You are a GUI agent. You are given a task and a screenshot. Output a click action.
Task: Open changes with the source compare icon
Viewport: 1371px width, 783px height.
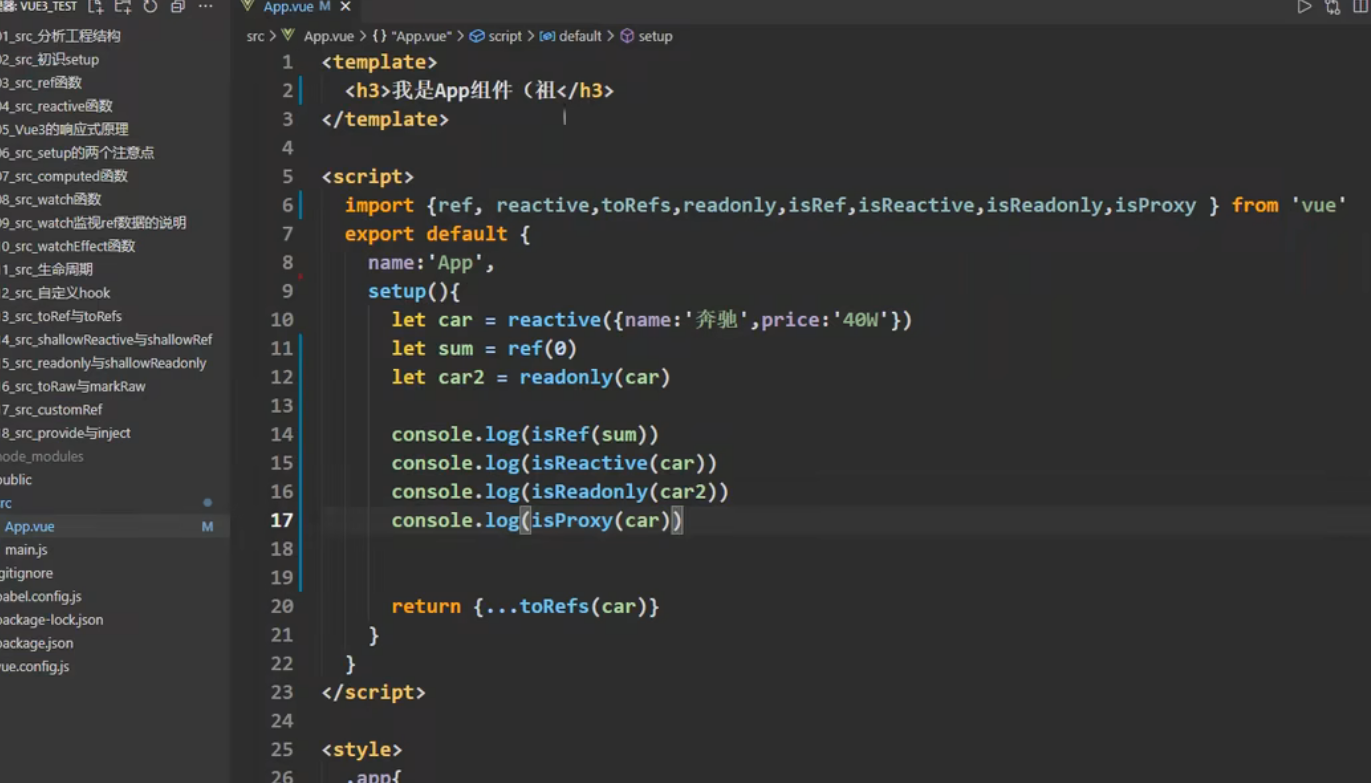coord(1332,7)
